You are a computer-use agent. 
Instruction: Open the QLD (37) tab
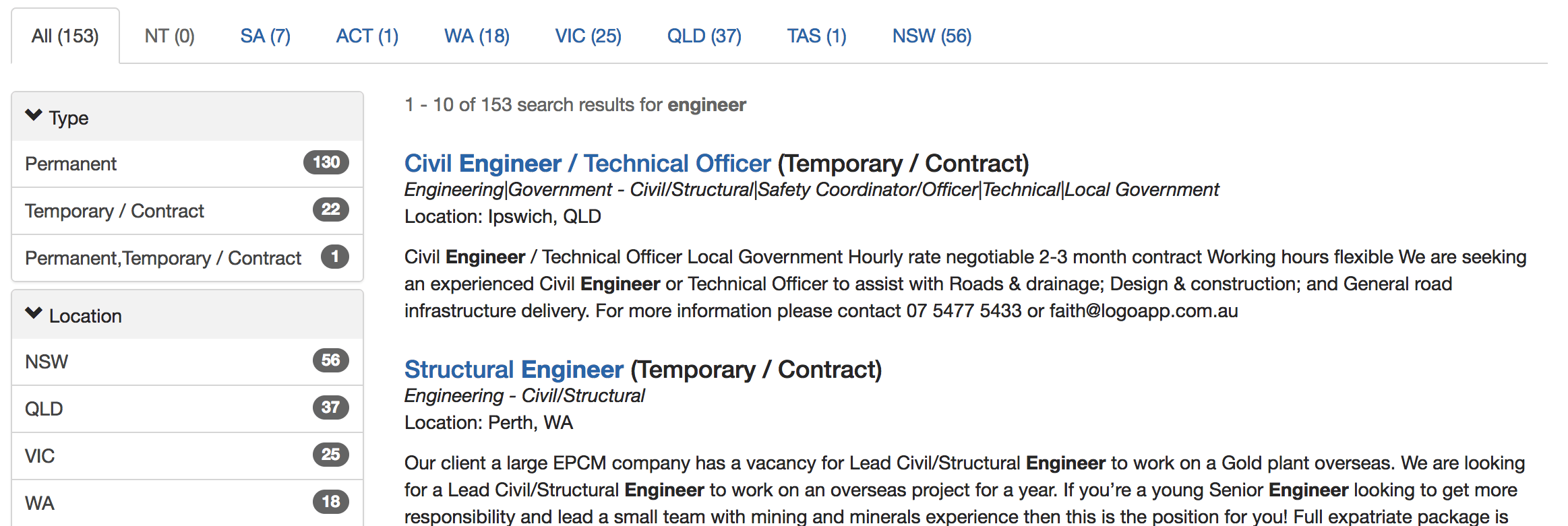[x=704, y=36]
